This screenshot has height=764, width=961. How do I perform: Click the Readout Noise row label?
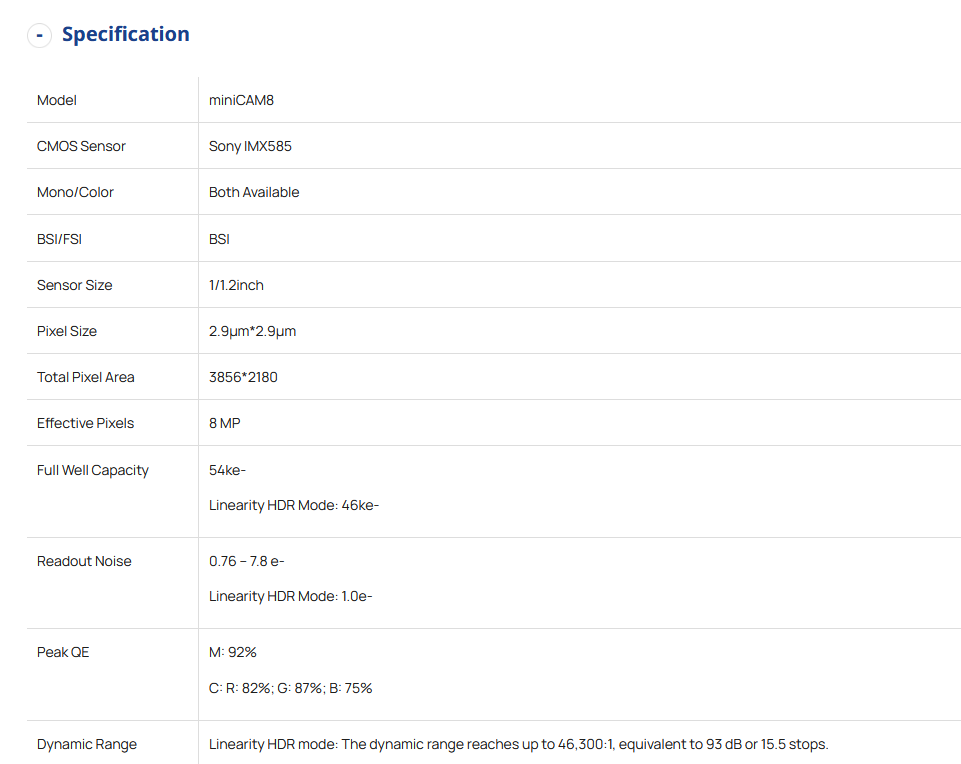(84, 561)
